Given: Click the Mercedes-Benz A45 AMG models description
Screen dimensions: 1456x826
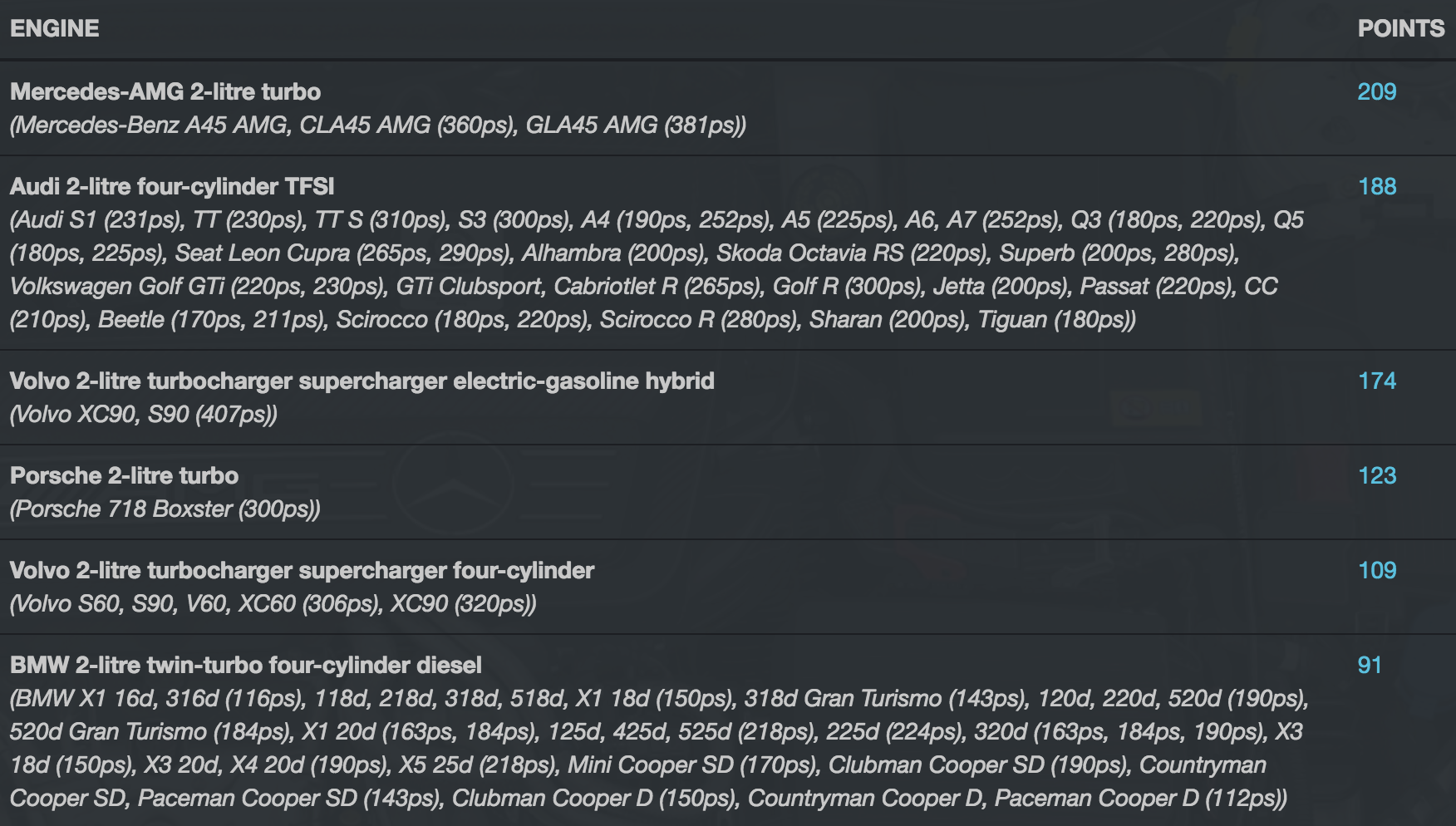Looking at the screenshot, I should point(378,125).
